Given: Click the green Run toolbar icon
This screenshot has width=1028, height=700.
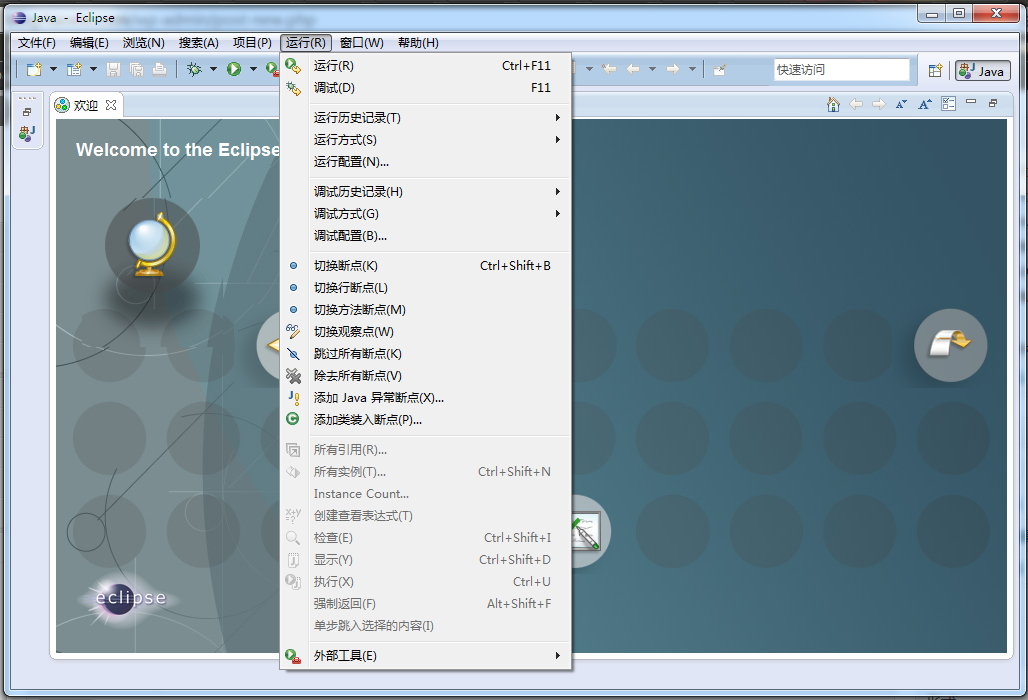Looking at the screenshot, I should coord(233,69).
